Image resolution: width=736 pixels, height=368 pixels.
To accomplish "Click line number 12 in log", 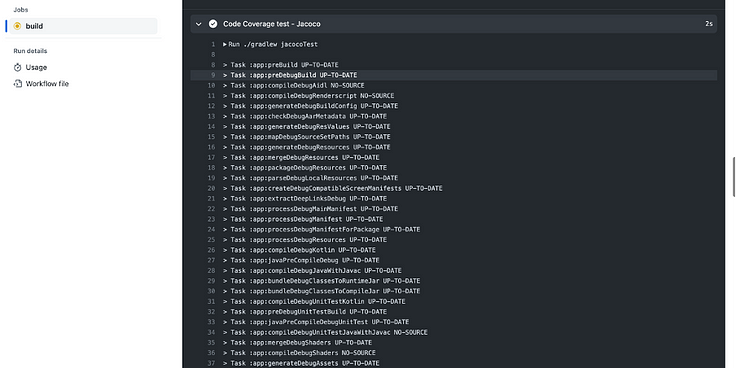I will coord(211,106).
